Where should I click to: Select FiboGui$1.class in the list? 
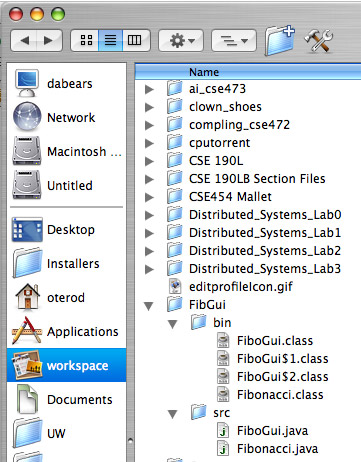(x=283, y=359)
